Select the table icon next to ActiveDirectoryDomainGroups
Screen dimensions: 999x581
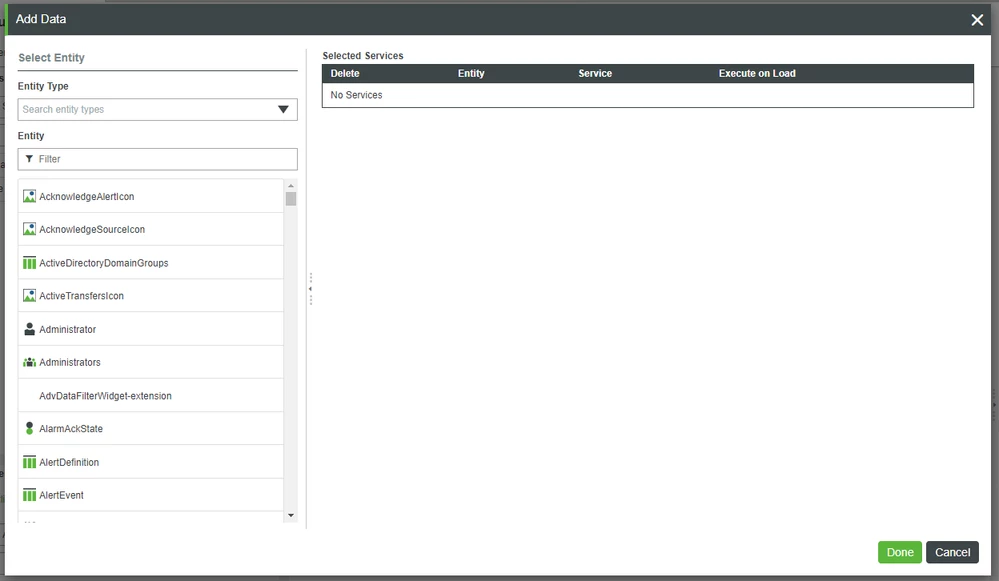pyautogui.click(x=28, y=262)
